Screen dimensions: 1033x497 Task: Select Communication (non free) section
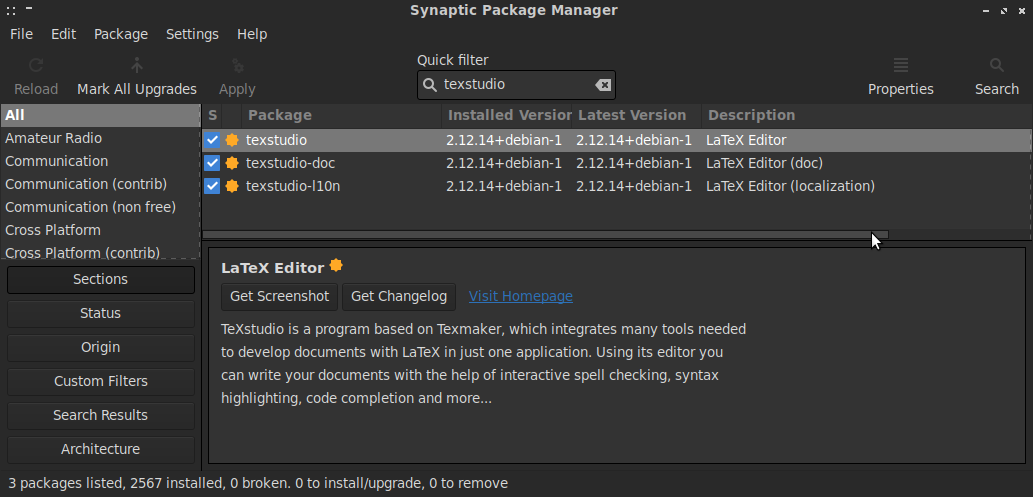tap(100, 208)
